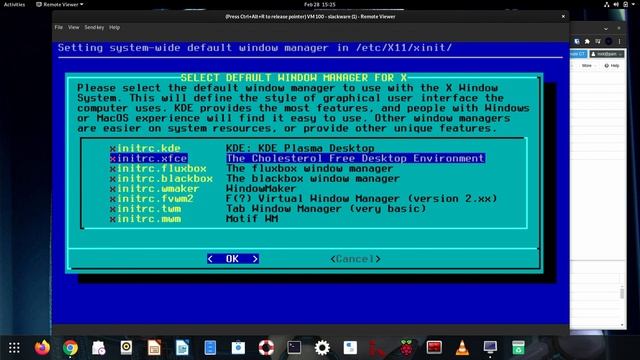Viewport: 640px width, 360px height.
Task: Open the root@pam user dropdown in browser
Action: tap(607, 54)
